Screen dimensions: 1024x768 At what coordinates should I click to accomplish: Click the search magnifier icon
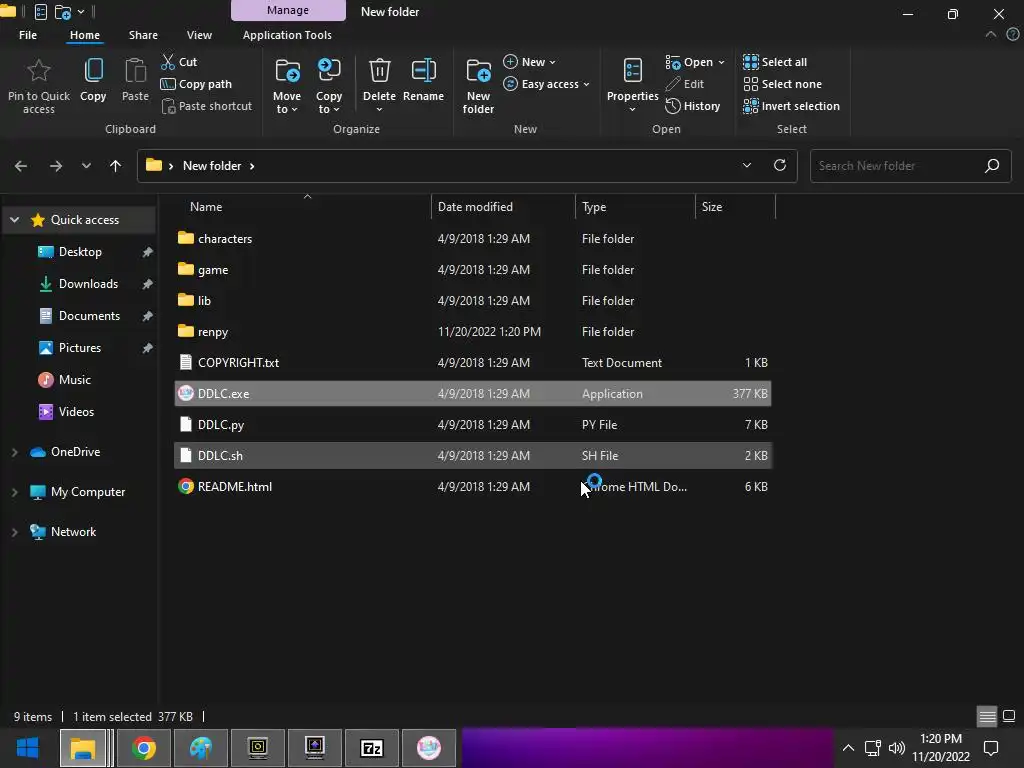click(992, 166)
